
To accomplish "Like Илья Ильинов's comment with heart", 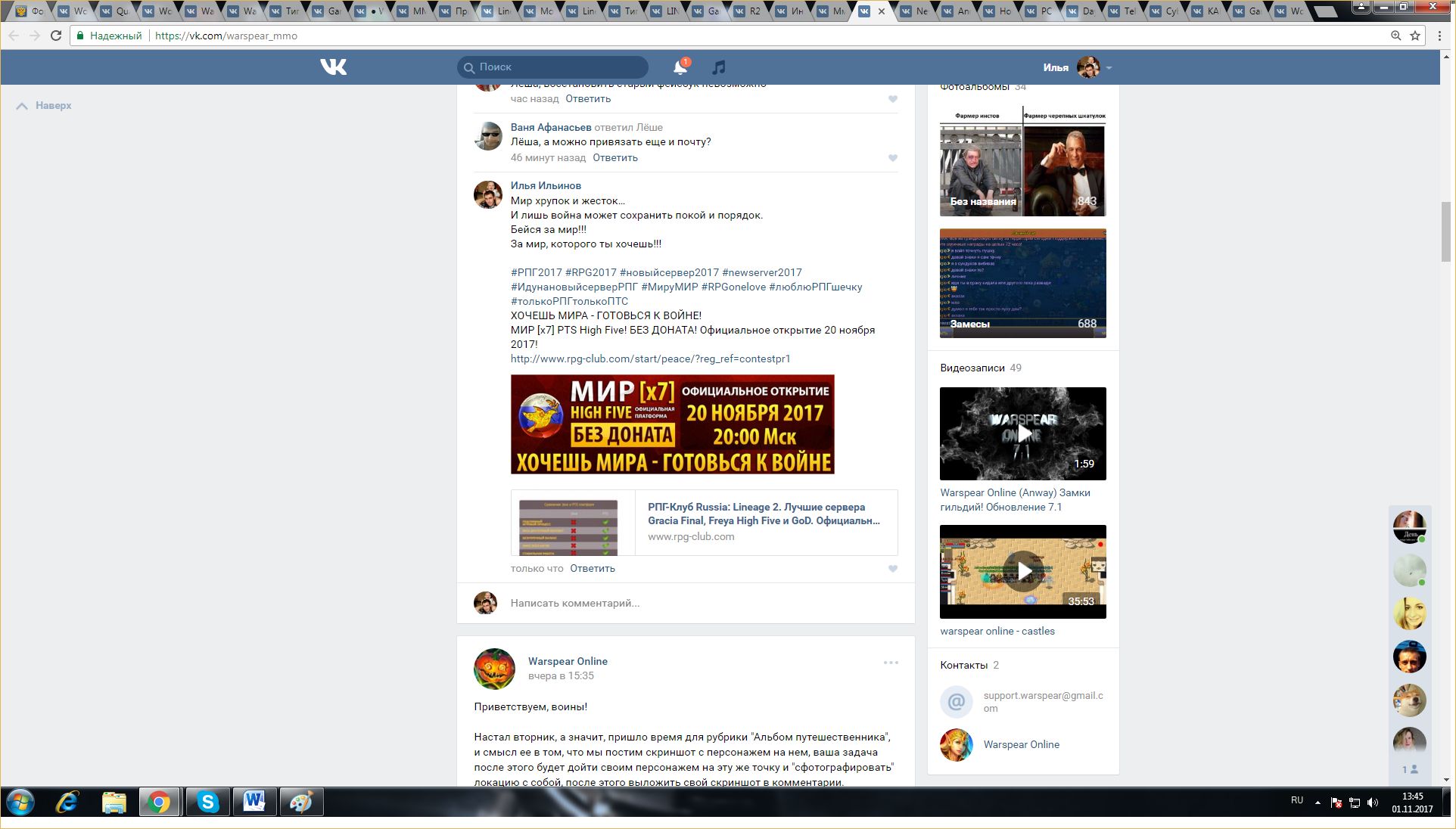I will (893, 569).
